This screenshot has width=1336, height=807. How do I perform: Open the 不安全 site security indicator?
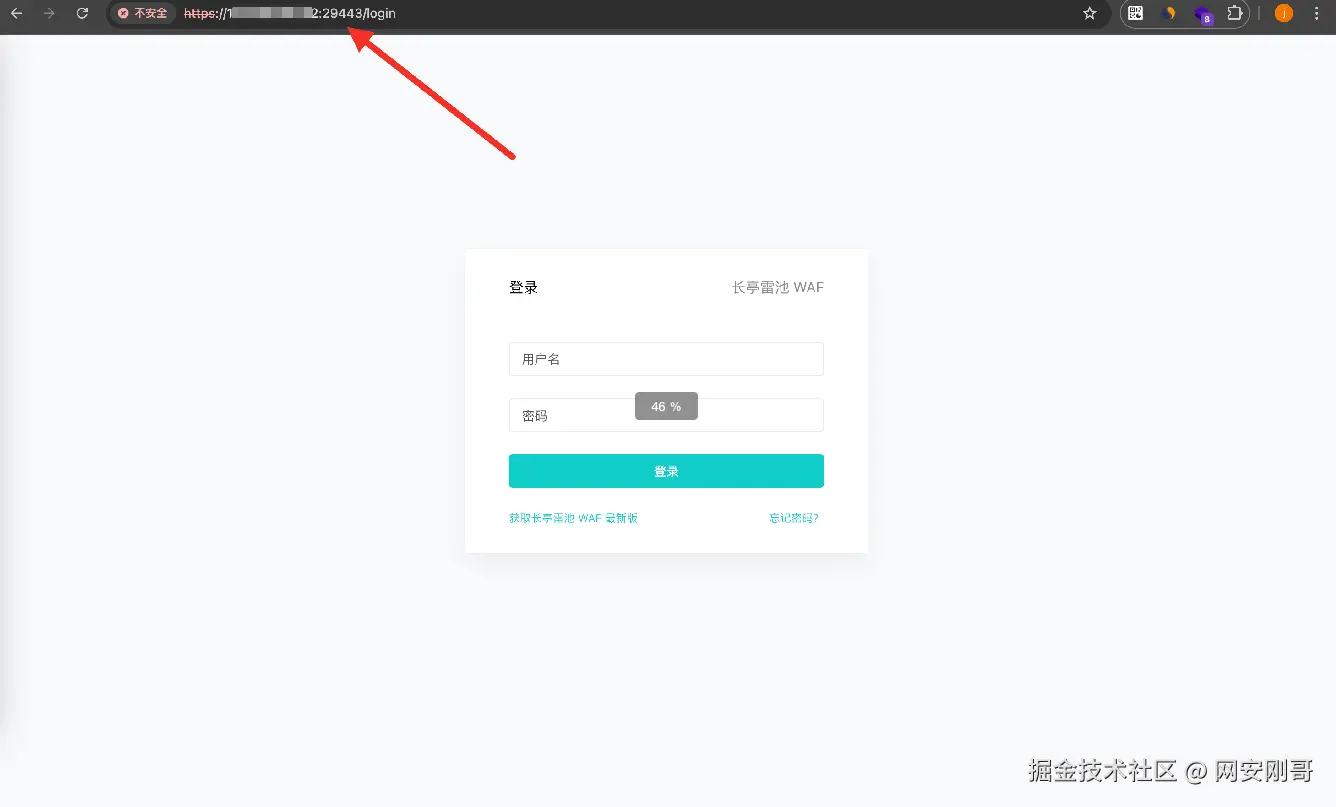143,14
